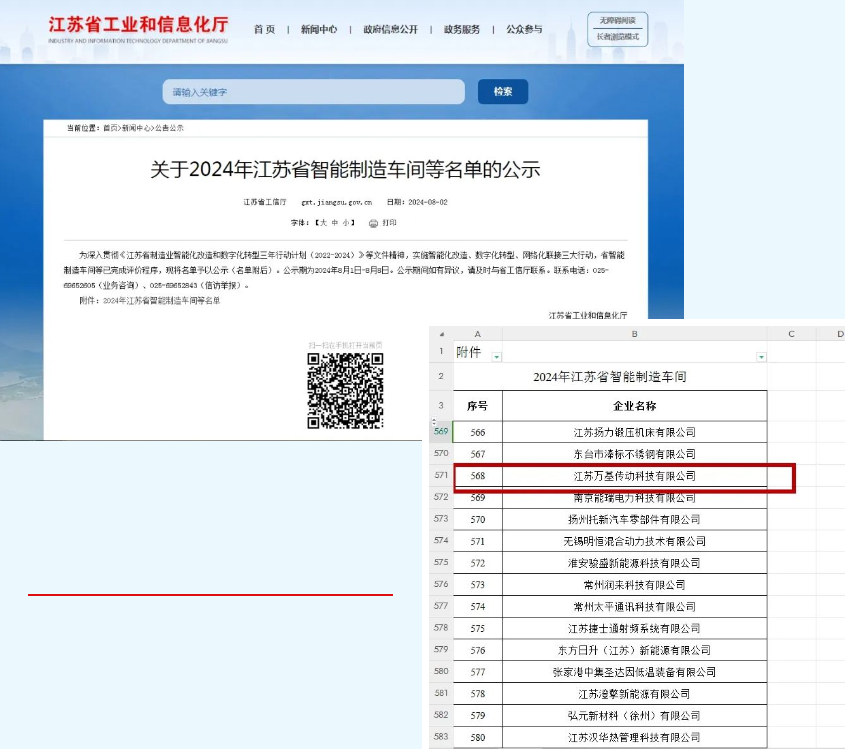Click the 检索 search button
This screenshot has height=750, width=845.
[x=503, y=92]
